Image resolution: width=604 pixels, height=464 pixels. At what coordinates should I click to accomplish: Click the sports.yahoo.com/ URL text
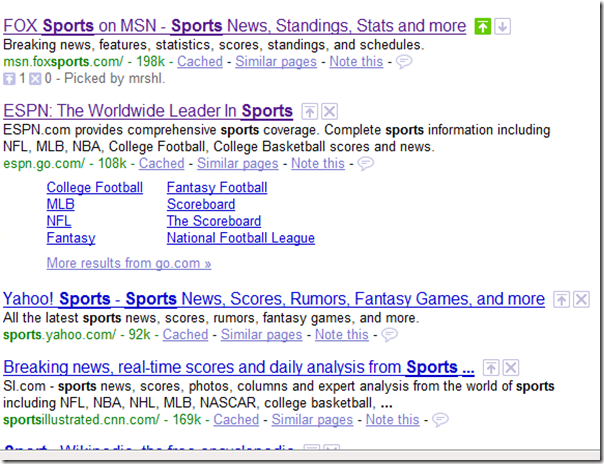click(x=59, y=335)
